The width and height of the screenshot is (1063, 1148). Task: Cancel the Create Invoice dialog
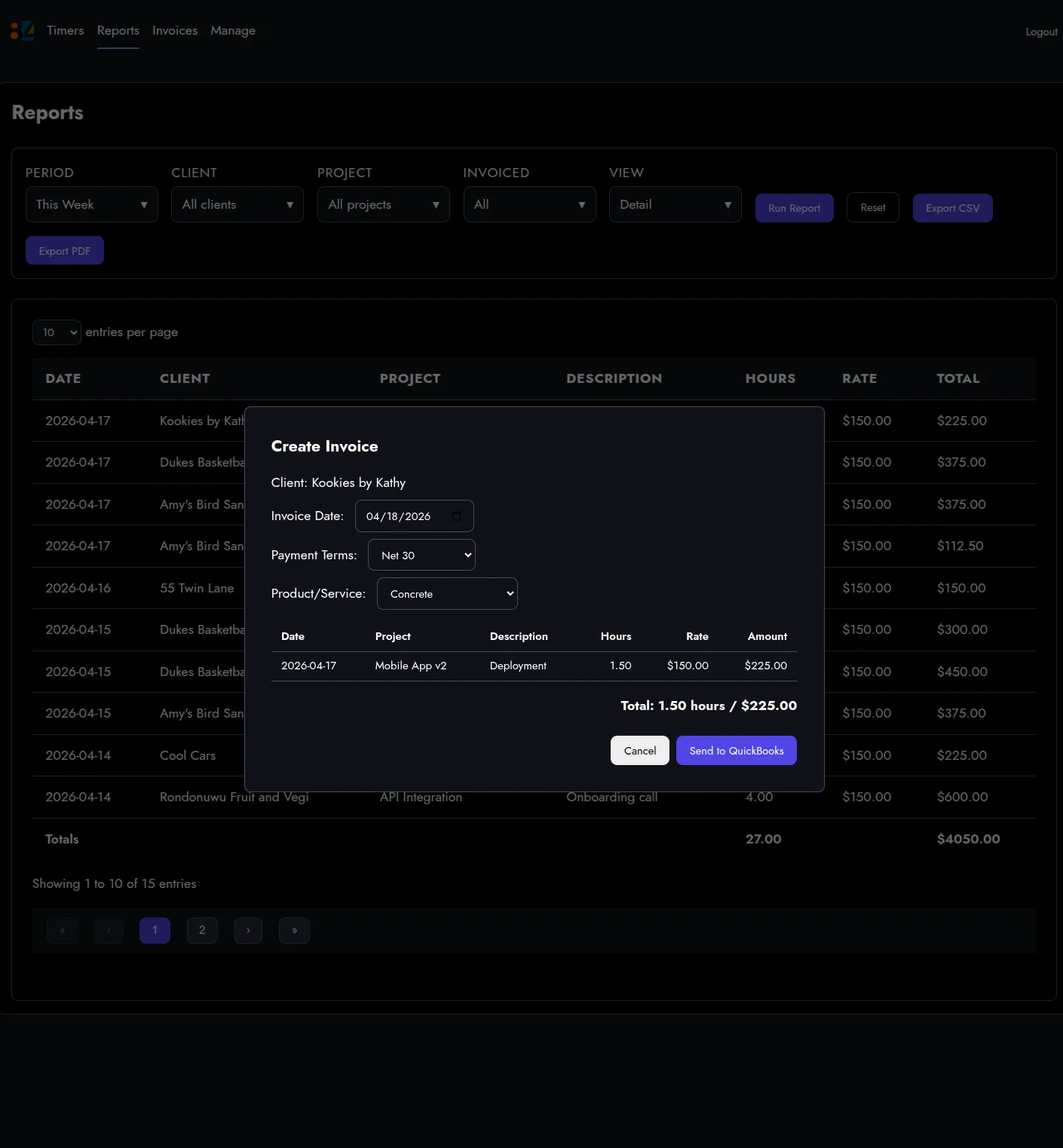[639, 751]
